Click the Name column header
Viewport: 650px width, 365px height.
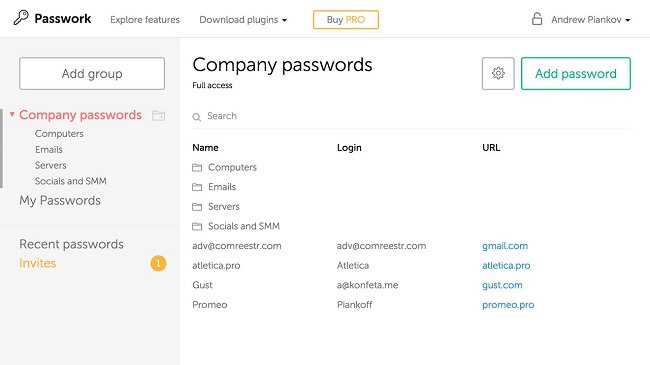(205, 148)
